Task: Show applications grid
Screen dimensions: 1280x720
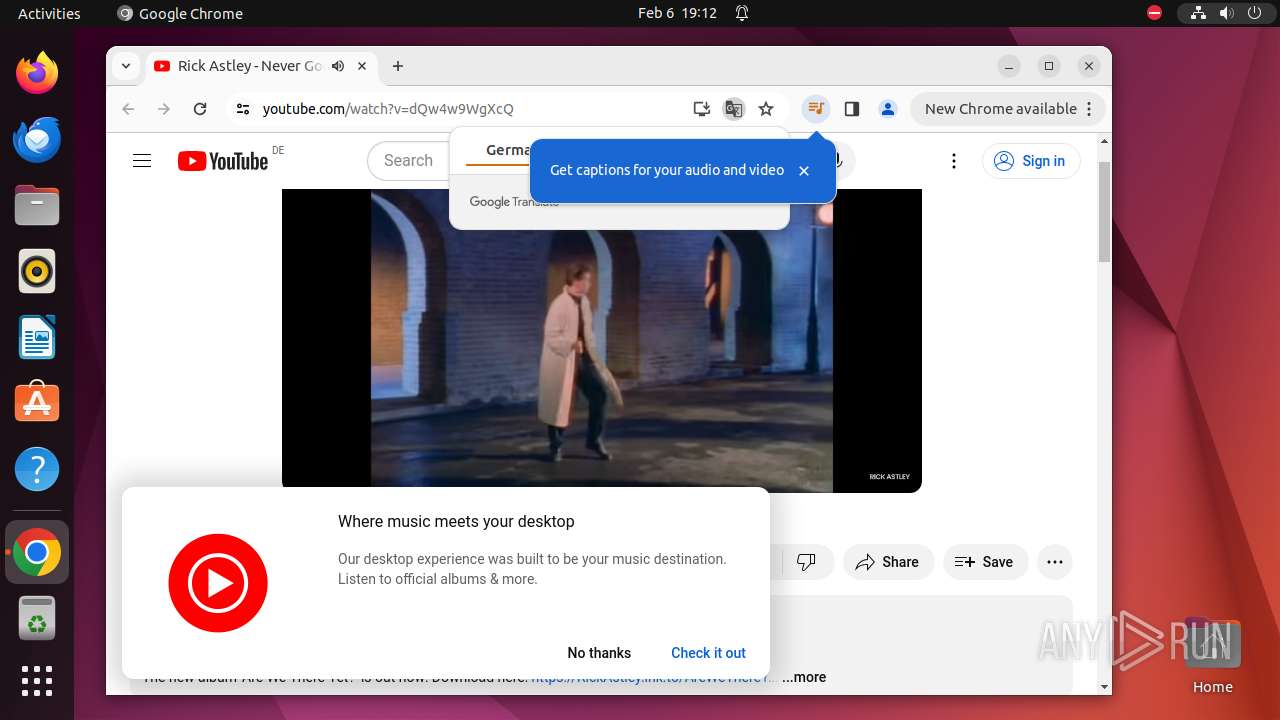Action: (37, 681)
